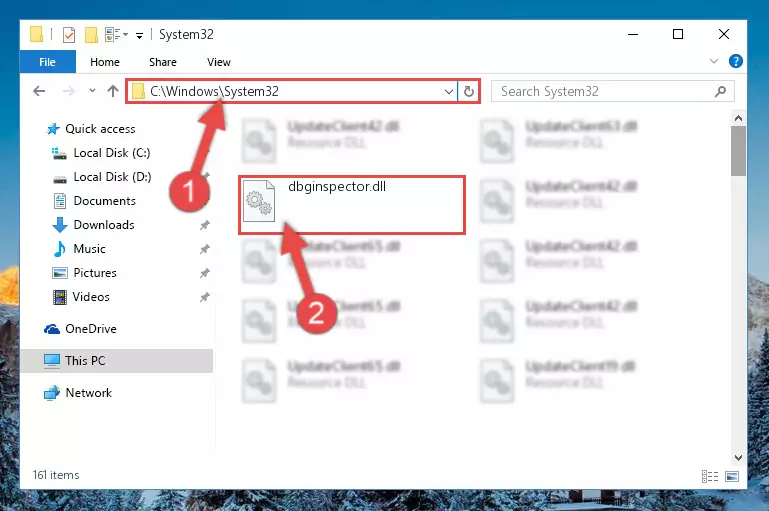769x511 pixels.
Task: Open Local Disk (D:) in sidebar
Action: point(112,177)
